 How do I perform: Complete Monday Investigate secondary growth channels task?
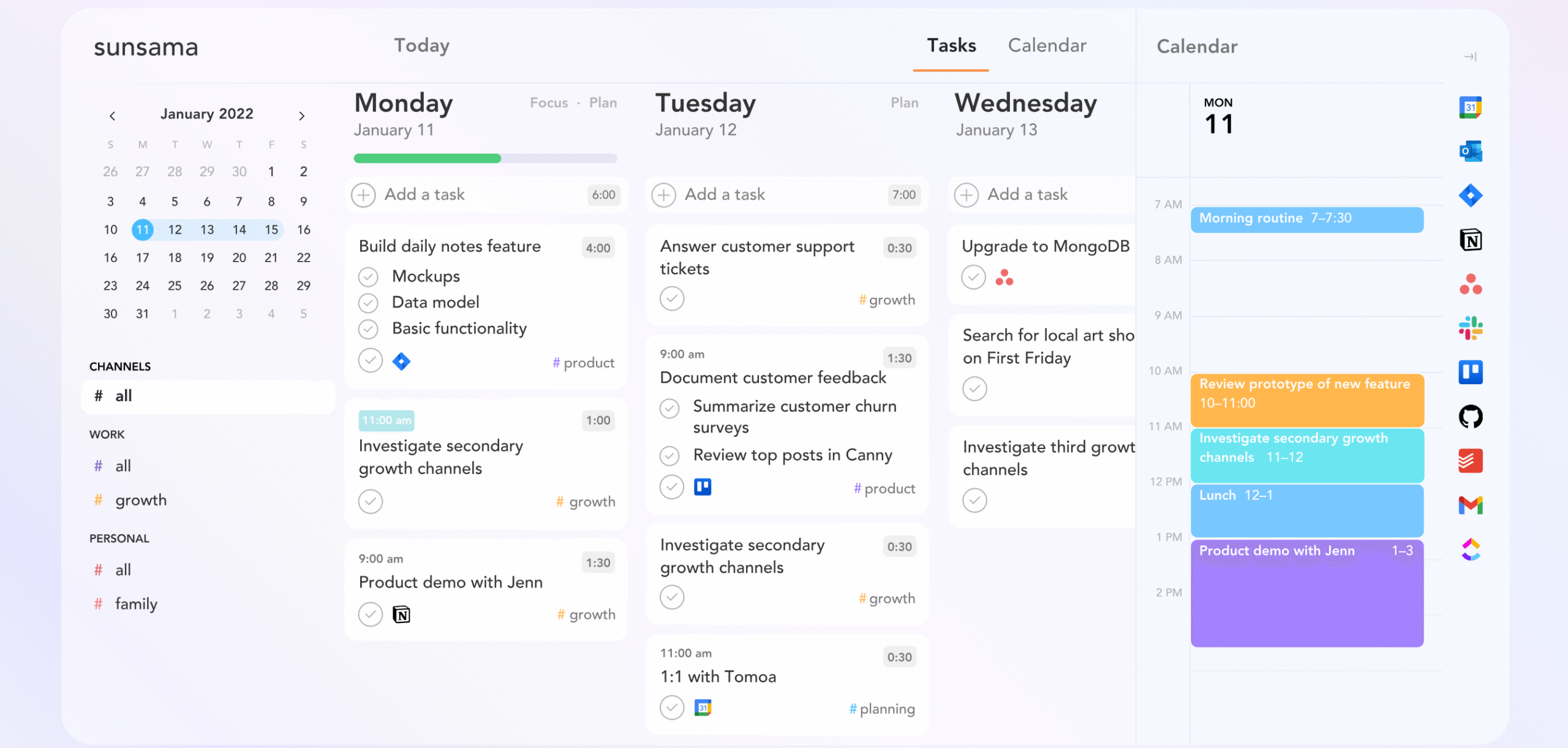coord(370,501)
